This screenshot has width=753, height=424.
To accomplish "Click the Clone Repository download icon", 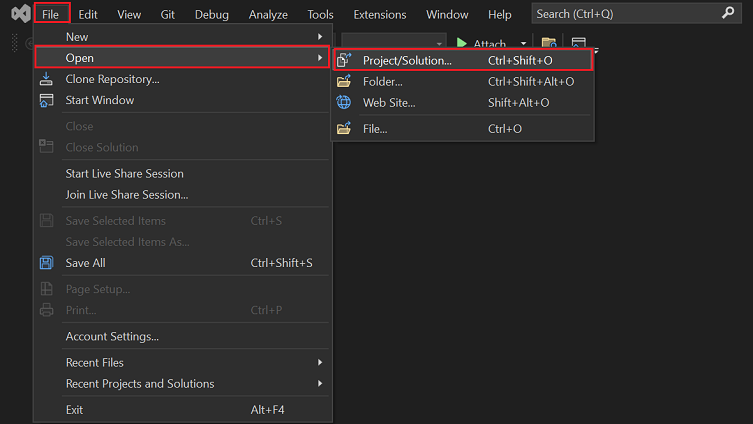I will tap(46, 79).
